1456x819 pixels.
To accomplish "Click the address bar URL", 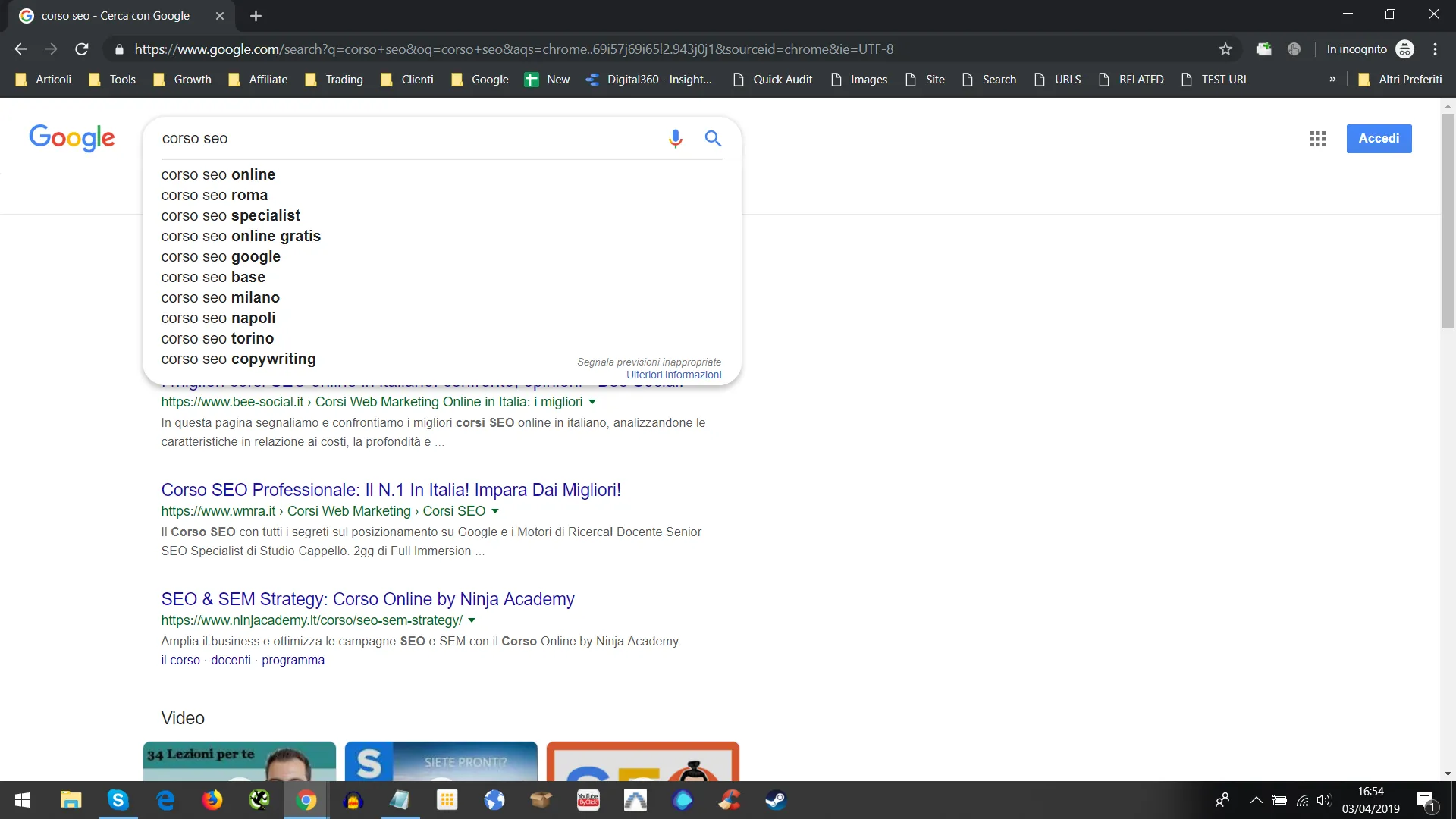I will pos(513,49).
